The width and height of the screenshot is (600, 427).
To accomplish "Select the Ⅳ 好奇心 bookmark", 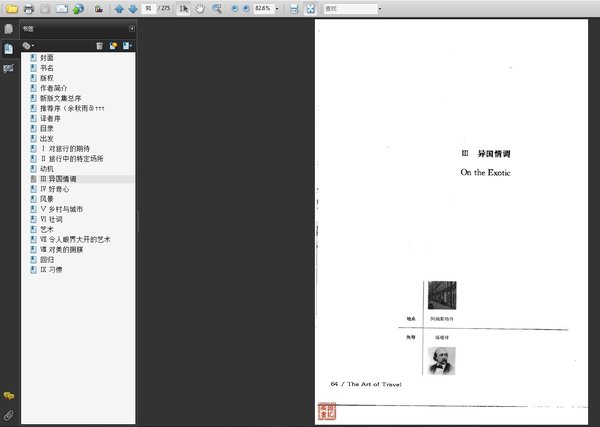I will (x=54, y=189).
